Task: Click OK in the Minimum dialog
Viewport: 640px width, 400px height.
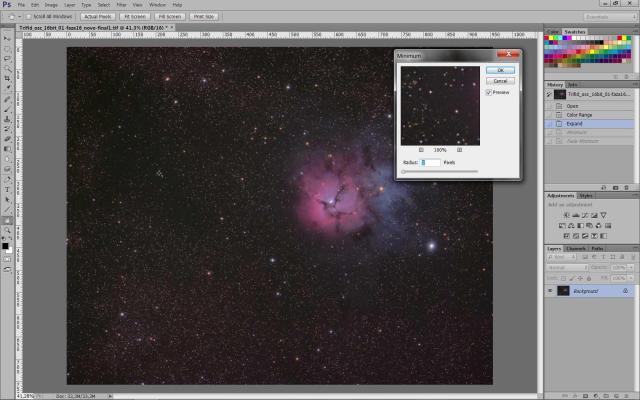Action: (499, 70)
